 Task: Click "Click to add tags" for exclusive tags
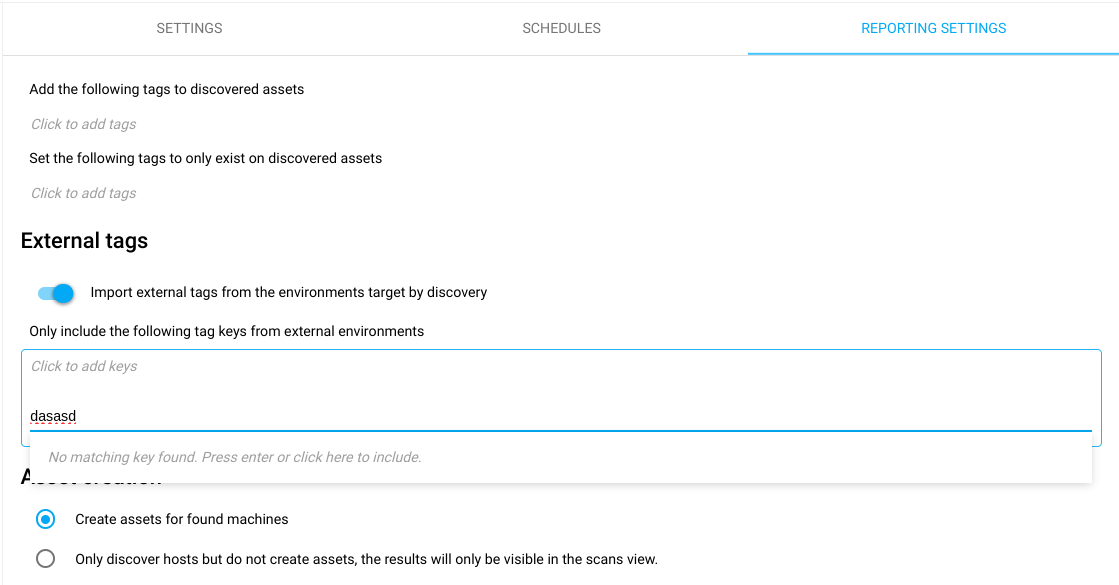(83, 192)
